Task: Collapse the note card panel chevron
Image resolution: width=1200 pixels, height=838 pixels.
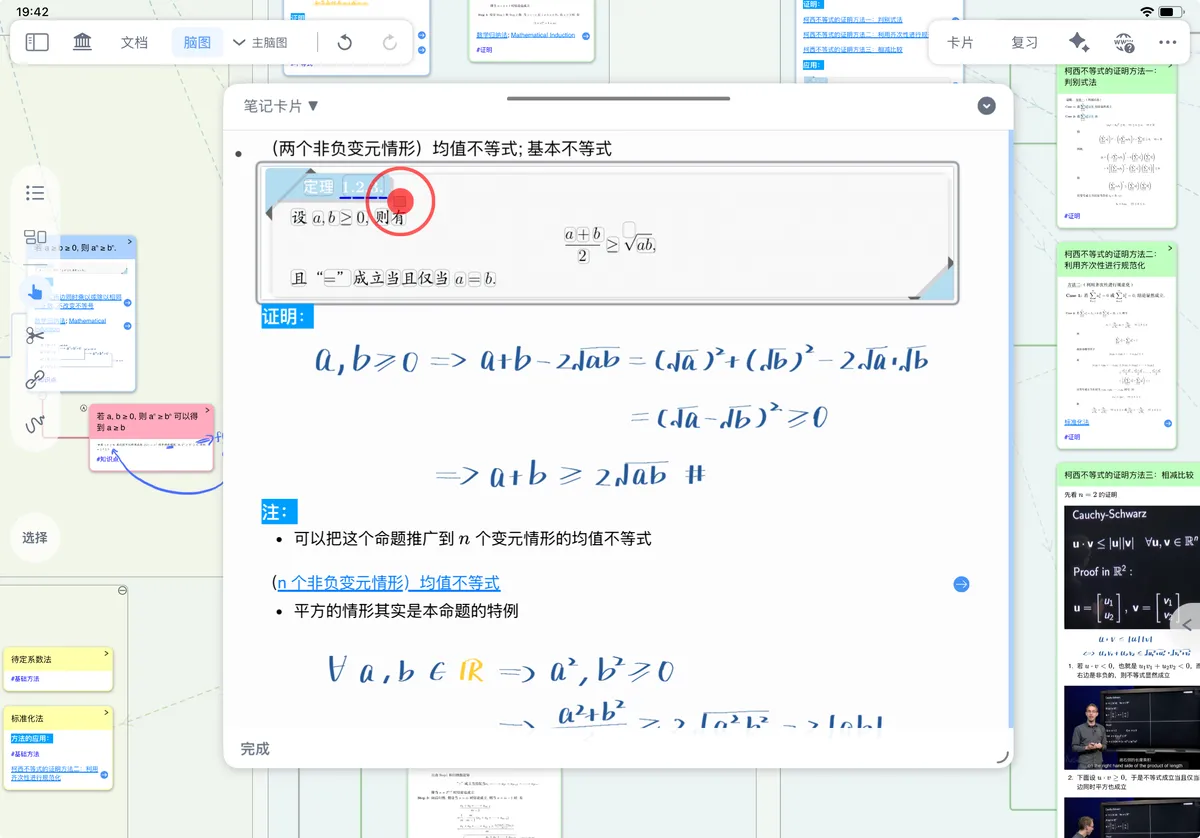Action: [987, 106]
